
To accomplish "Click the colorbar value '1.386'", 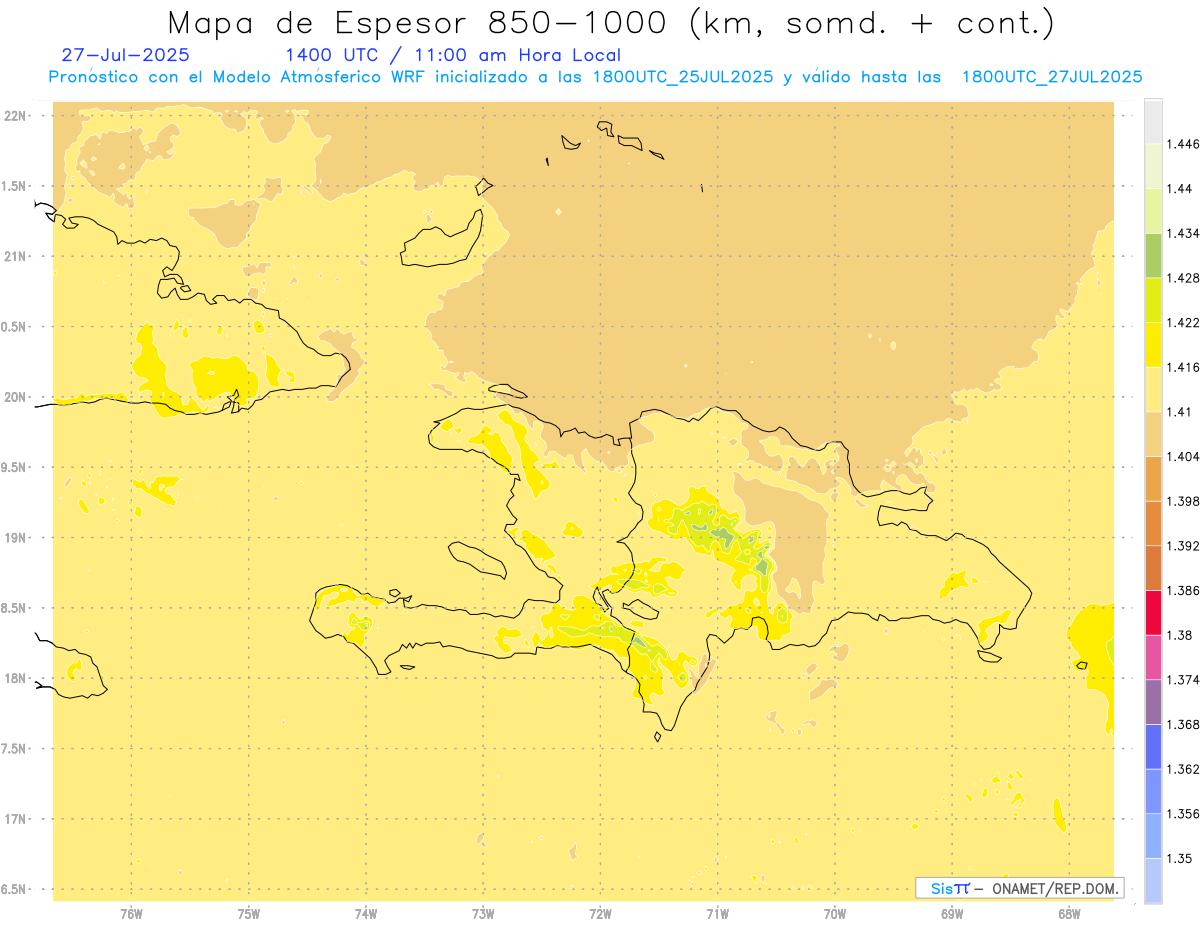I will pyautogui.click(x=1182, y=590).
